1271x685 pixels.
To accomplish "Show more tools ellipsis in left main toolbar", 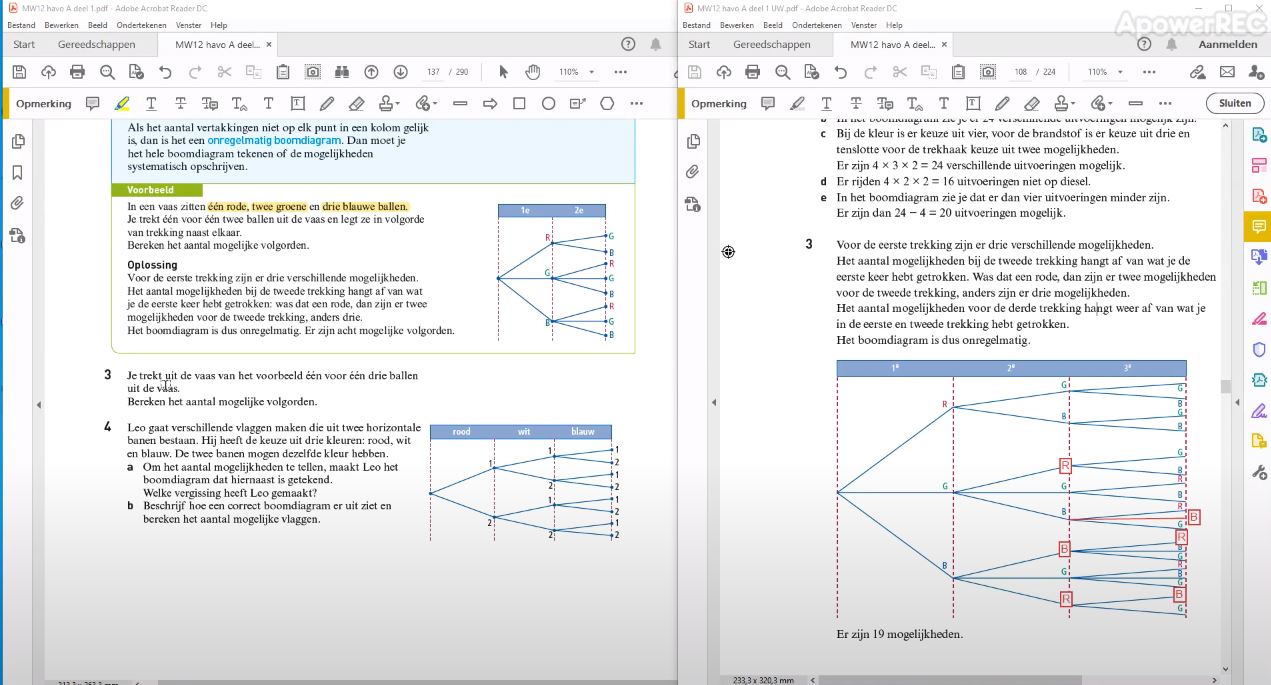I will click(621, 72).
